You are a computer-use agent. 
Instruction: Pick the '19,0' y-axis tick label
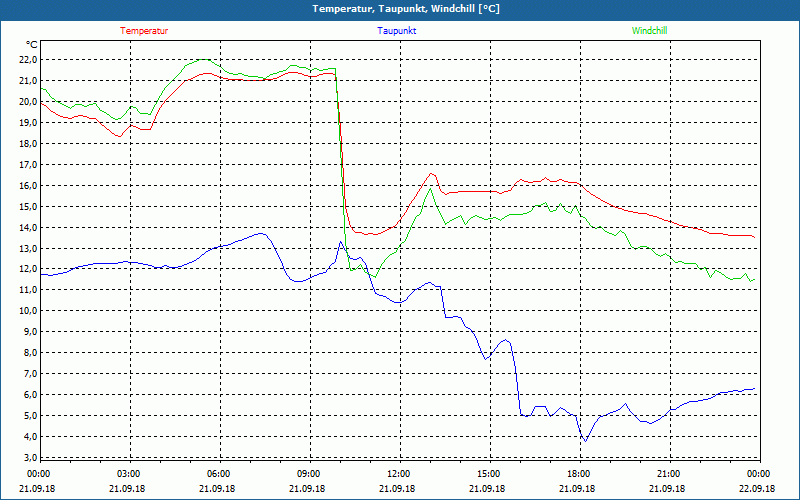(x=29, y=123)
